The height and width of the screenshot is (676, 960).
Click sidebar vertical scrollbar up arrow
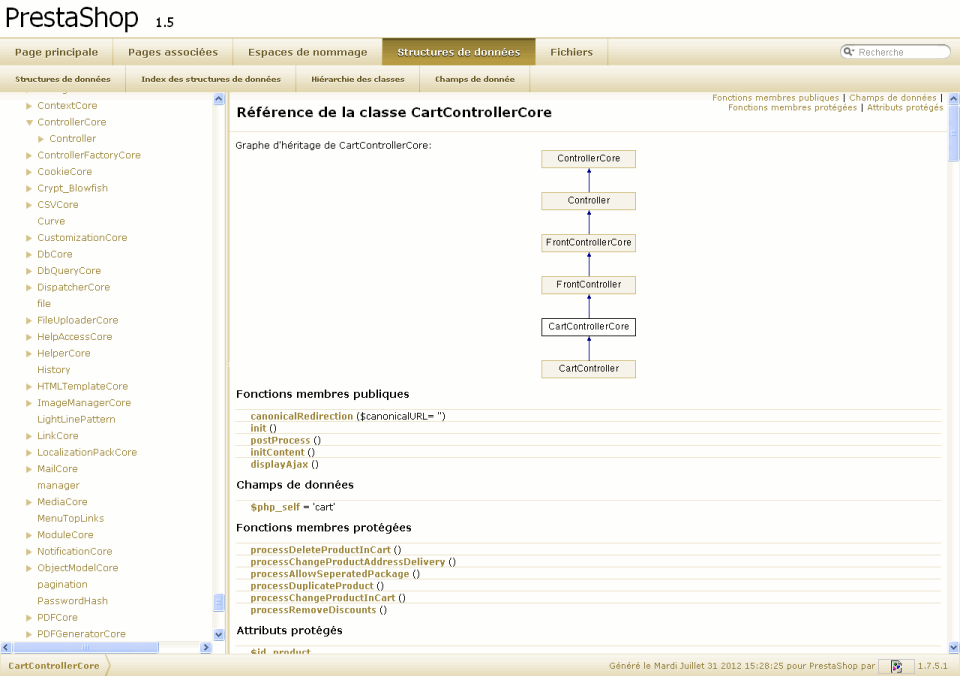[x=219, y=99]
